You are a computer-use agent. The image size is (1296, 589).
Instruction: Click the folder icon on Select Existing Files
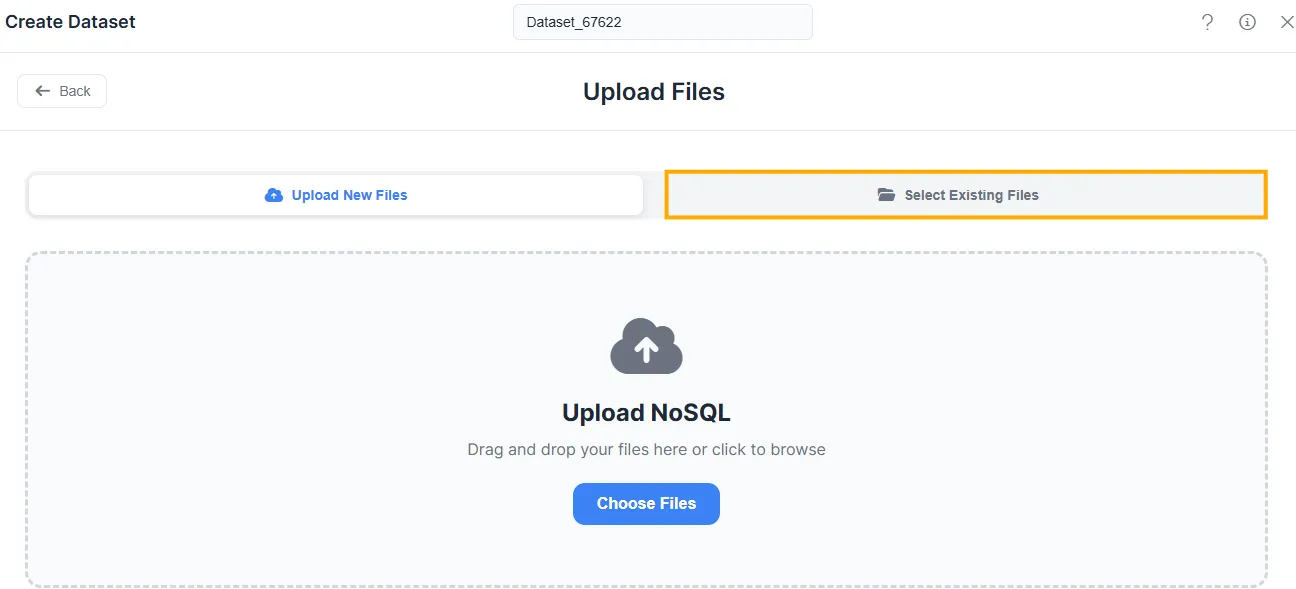pyautogui.click(x=886, y=195)
